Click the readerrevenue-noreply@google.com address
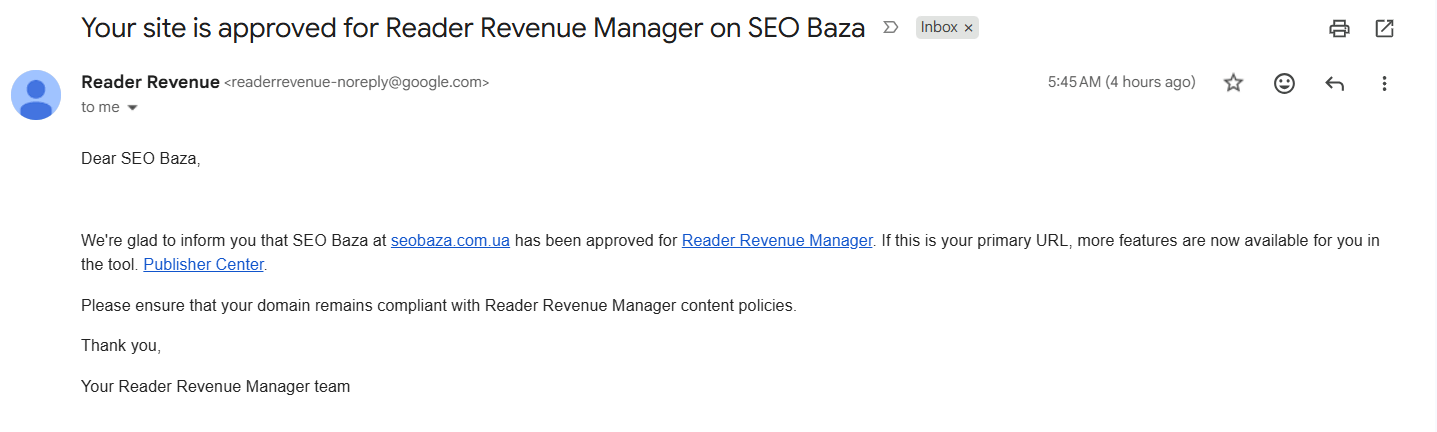1437x432 pixels. [357, 83]
